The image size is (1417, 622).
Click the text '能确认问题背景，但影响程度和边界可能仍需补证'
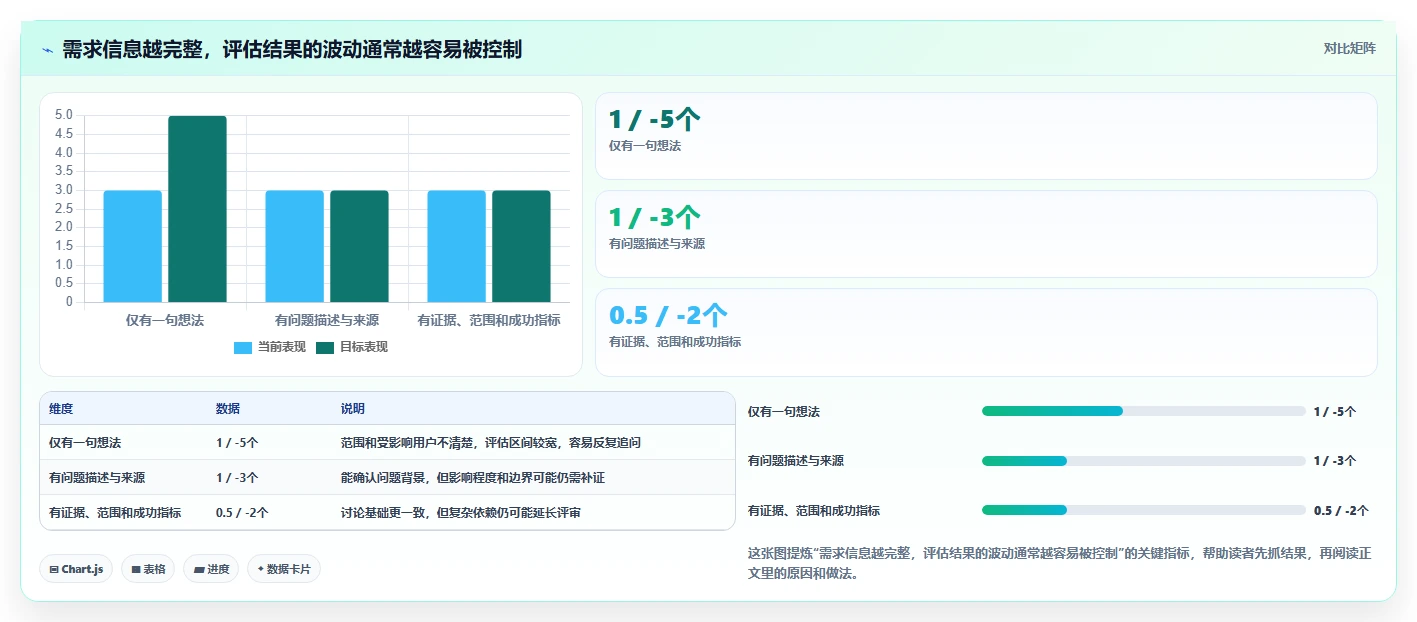coord(472,478)
